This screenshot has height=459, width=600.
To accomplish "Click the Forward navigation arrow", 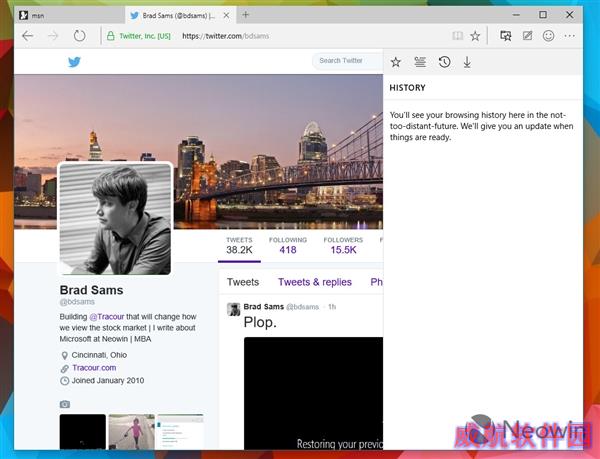I will [53, 36].
